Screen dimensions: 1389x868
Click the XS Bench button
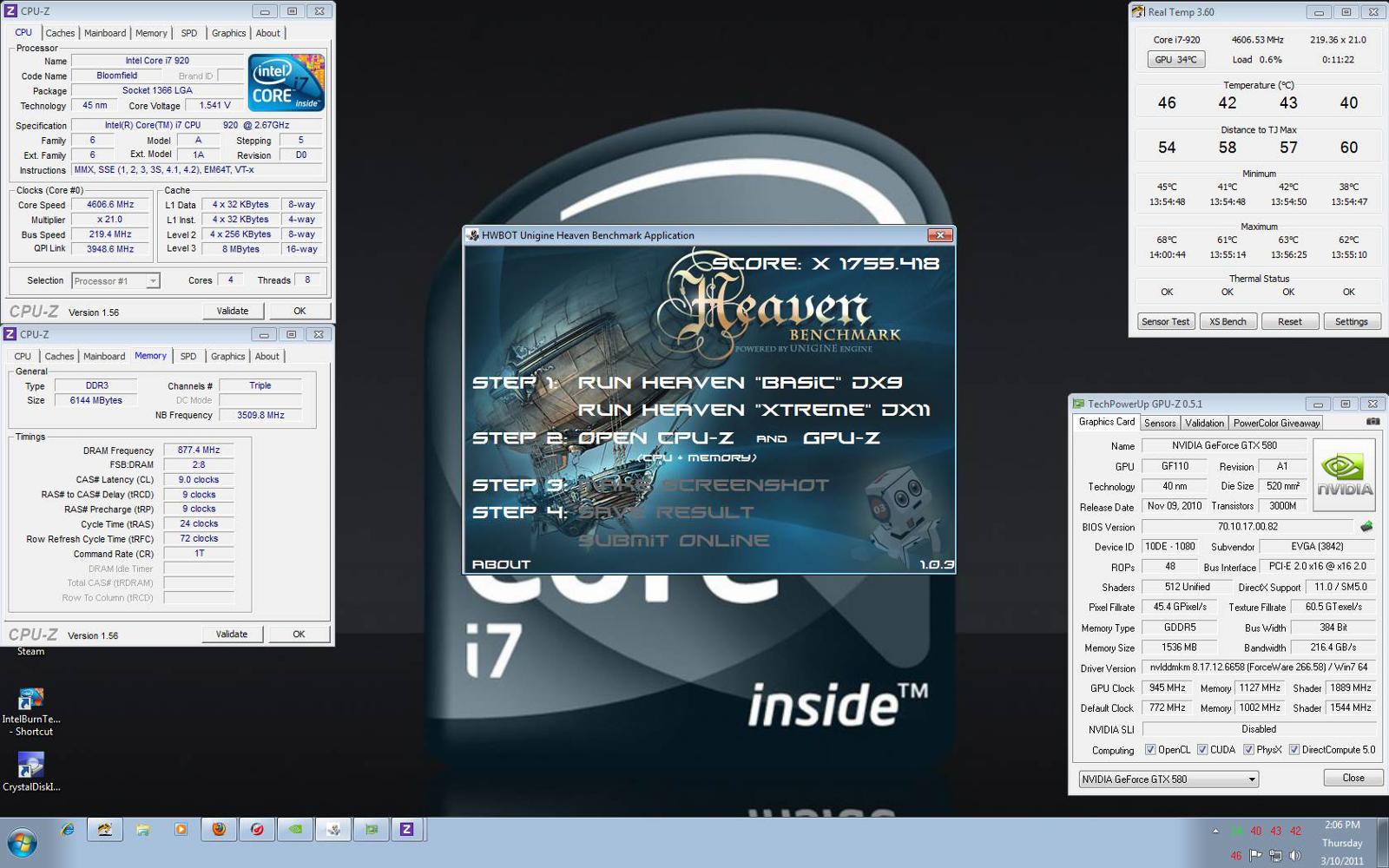point(1228,321)
